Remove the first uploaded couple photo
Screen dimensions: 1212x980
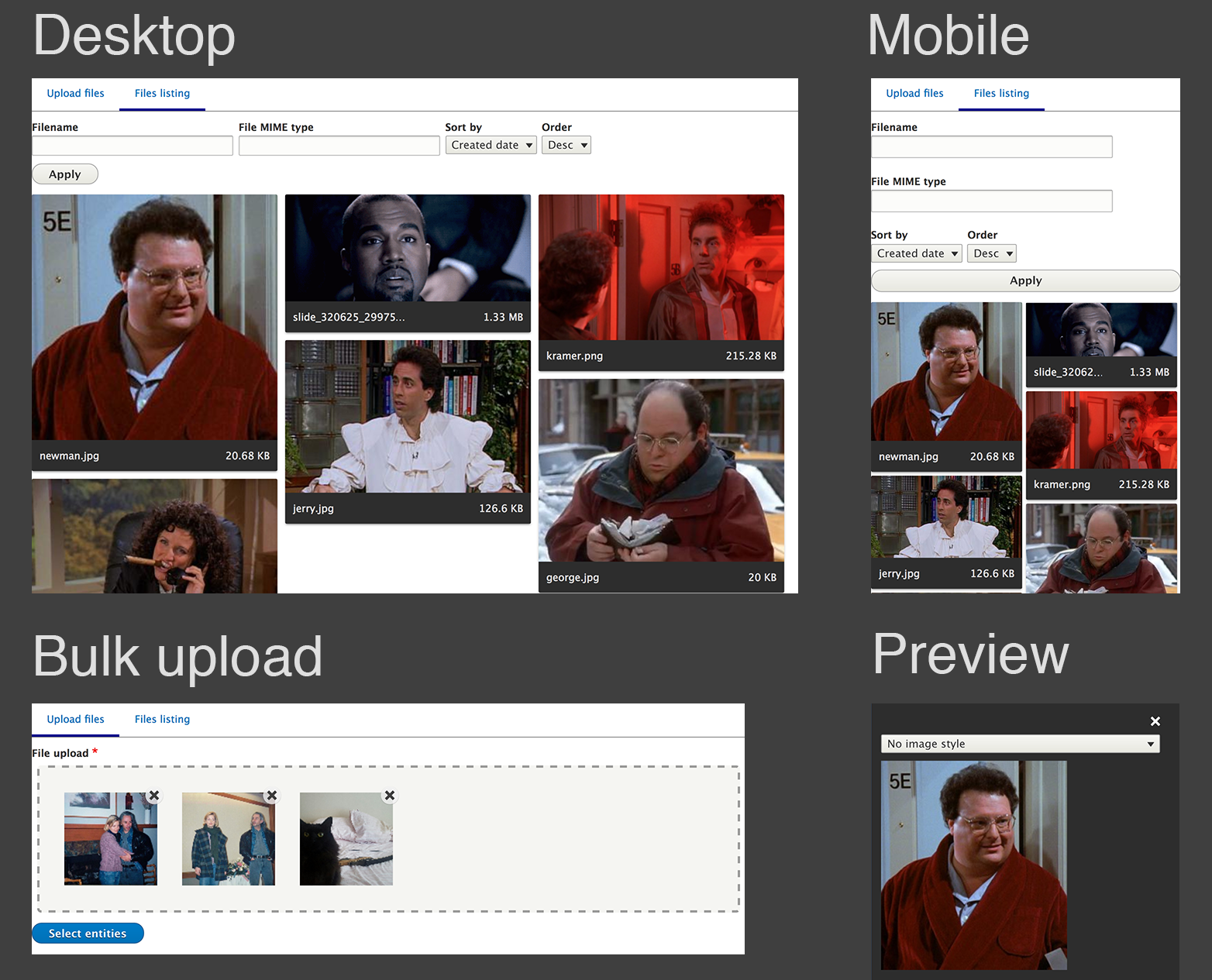(154, 796)
